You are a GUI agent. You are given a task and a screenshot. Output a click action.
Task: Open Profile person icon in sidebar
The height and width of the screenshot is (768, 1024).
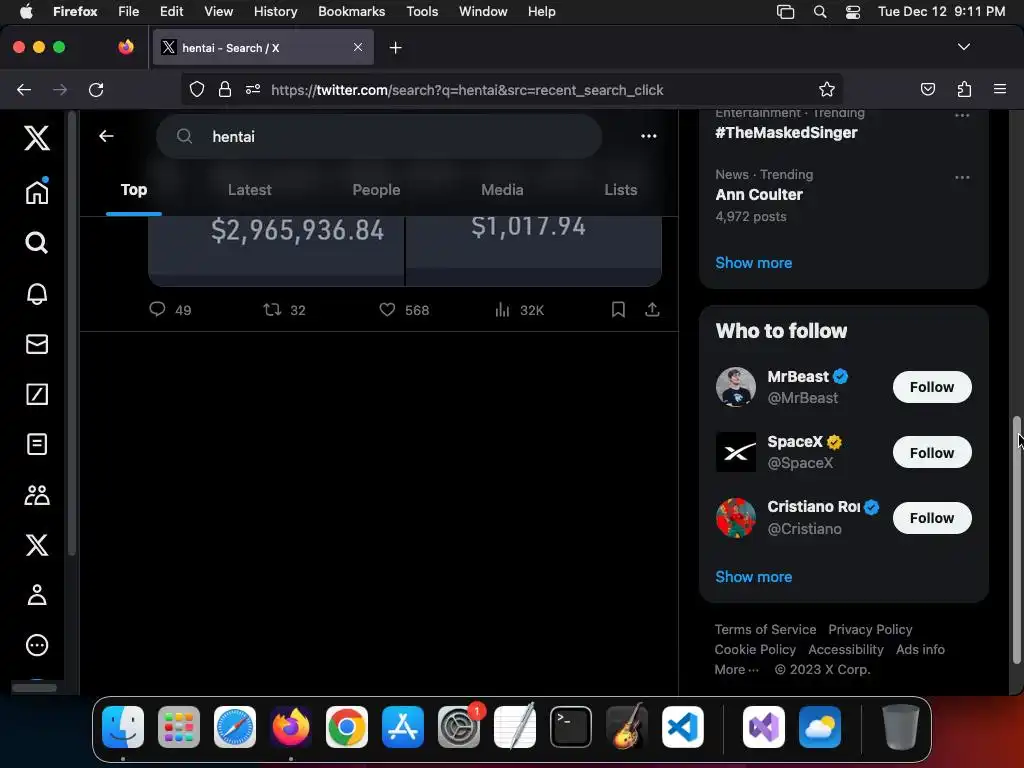tap(37, 595)
